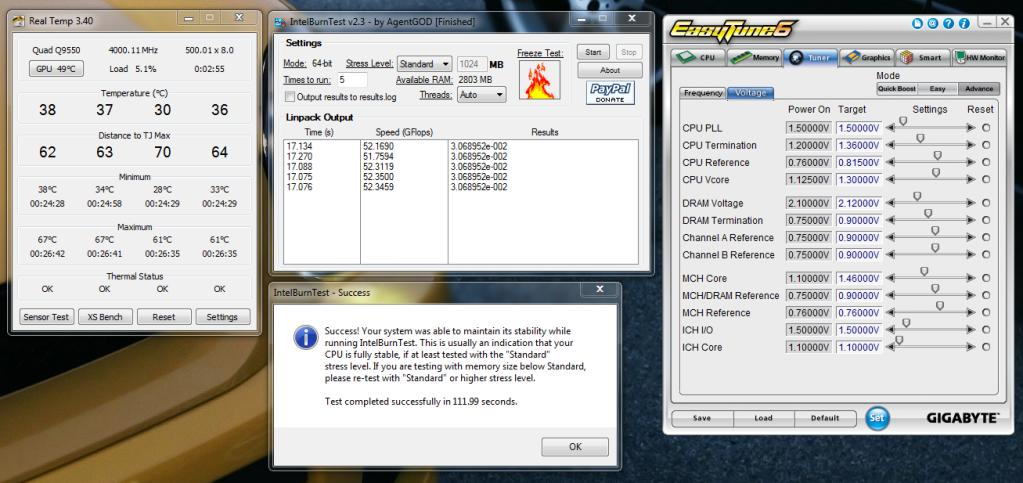Viewport: 1023px width, 483px height.
Task: Click the blue Set button in EasyTune6
Action: coord(878,418)
